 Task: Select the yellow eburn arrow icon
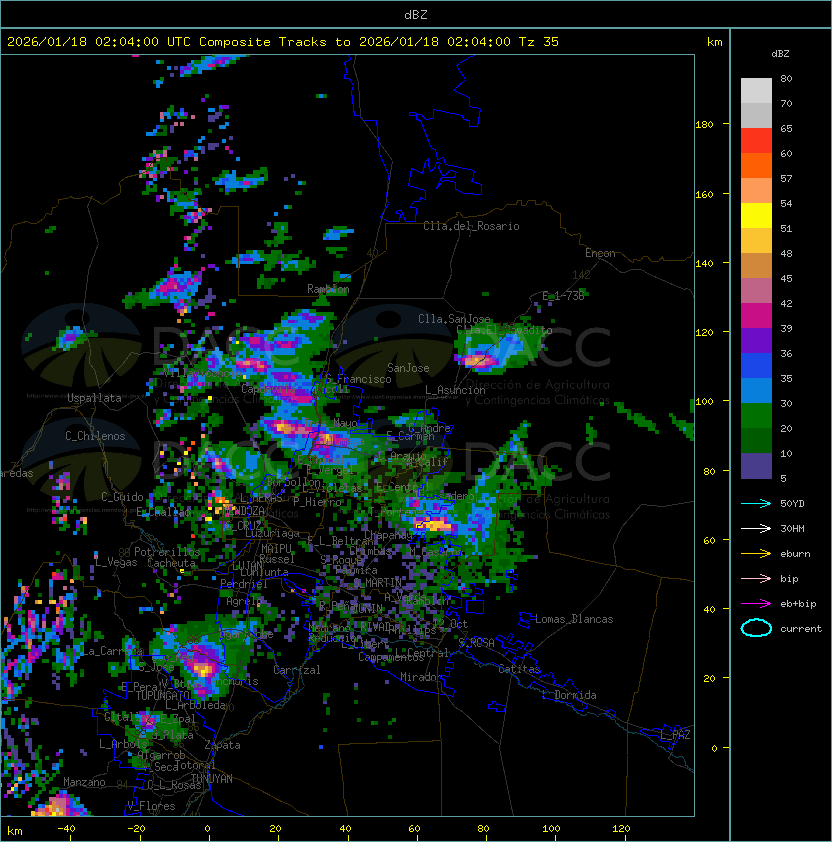[756, 553]
